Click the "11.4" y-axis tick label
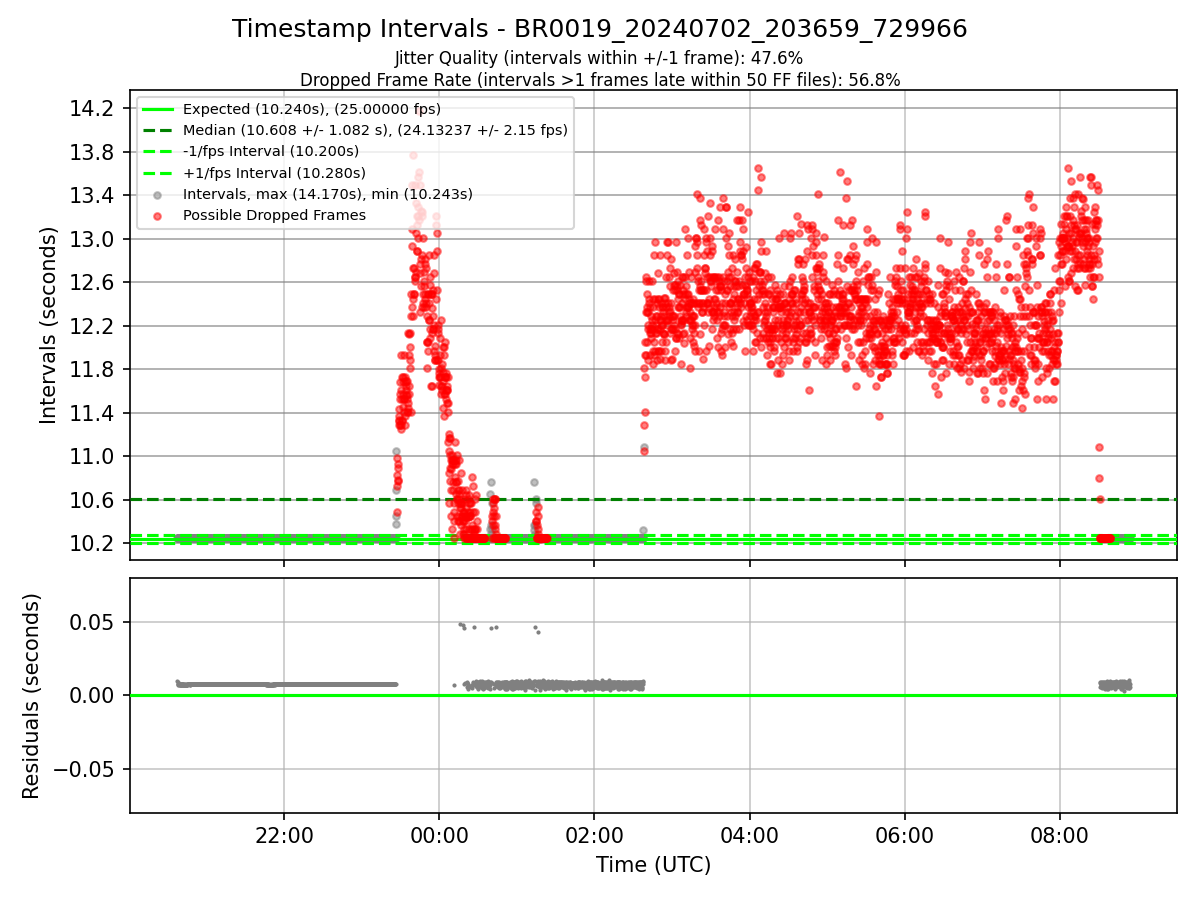The image size is (1200, 900). 91,413
